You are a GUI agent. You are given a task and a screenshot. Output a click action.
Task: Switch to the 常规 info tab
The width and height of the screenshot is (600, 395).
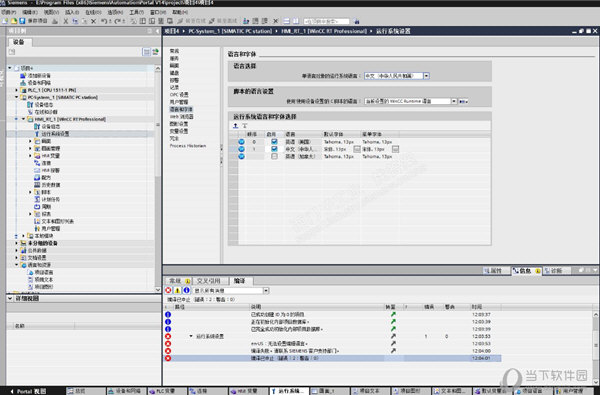coord(178,281)
